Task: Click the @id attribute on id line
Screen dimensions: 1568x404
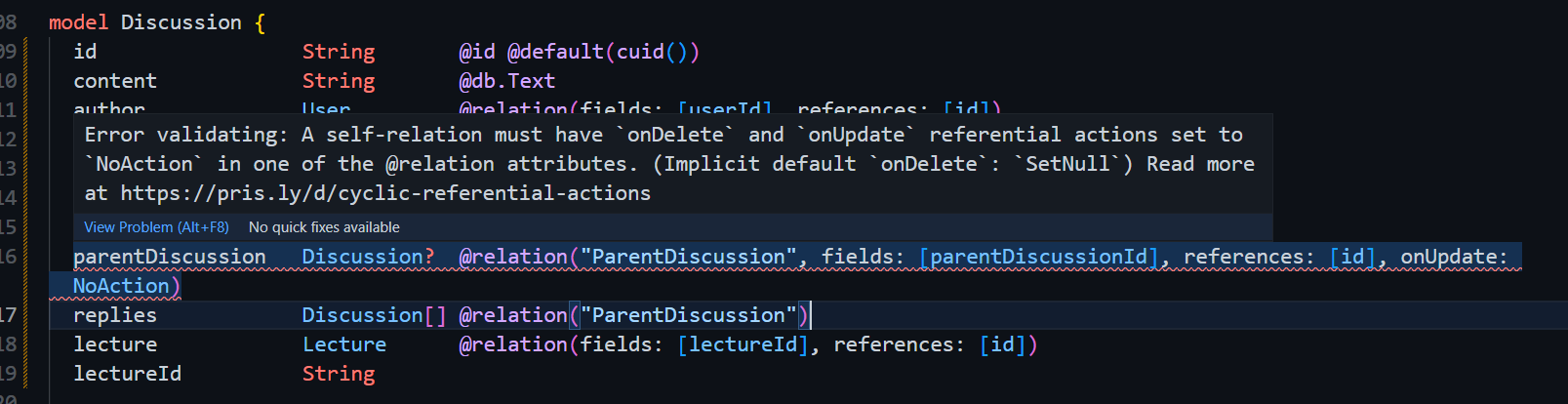Action: pyautogui.click(x=477, y=52)
